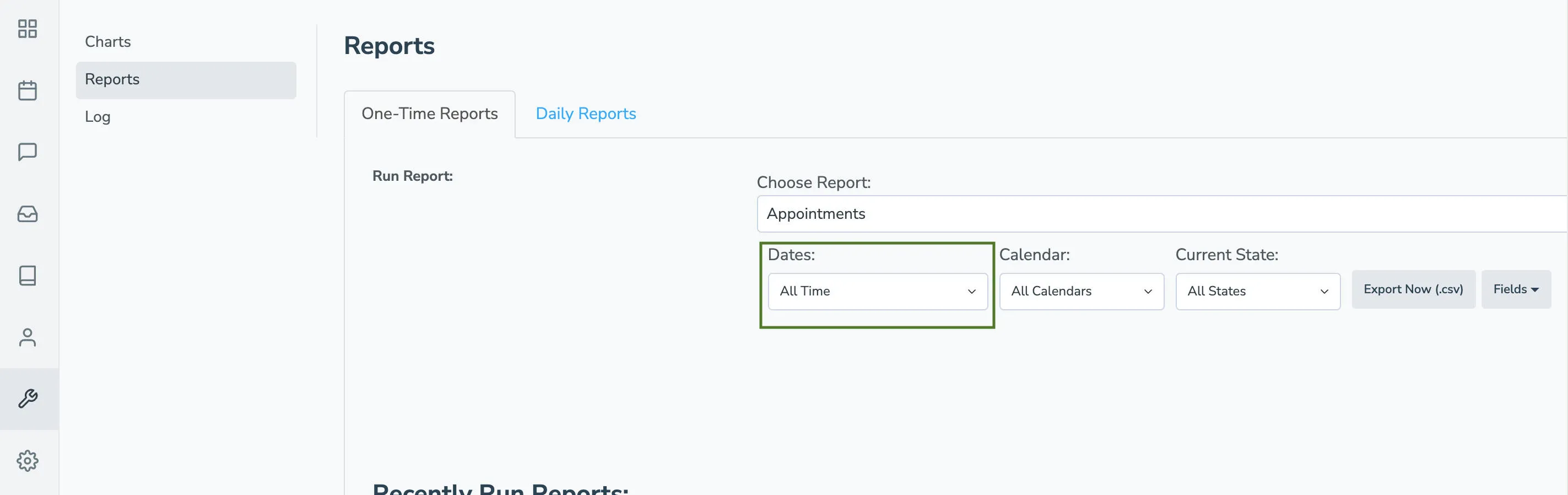Expand the Fields dropdown
1568x495 pixels.
click(1515, 289)
